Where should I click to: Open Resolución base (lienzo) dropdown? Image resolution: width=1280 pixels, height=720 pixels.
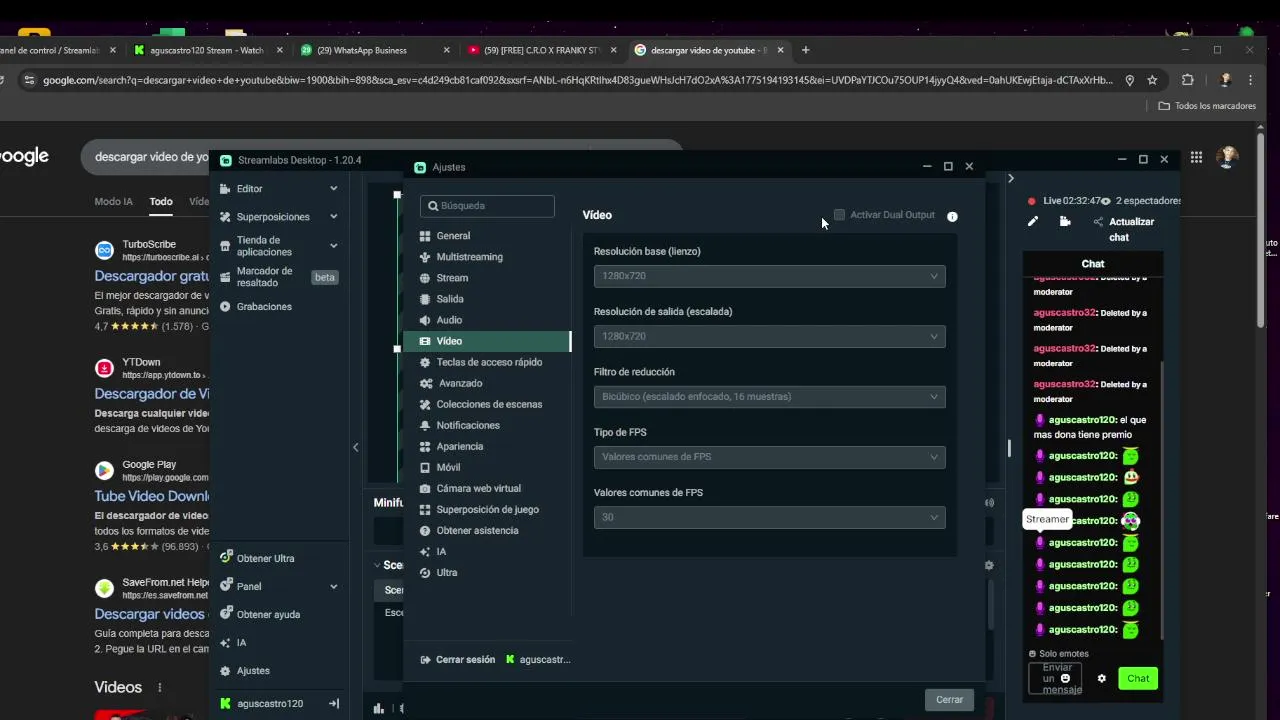769,276
